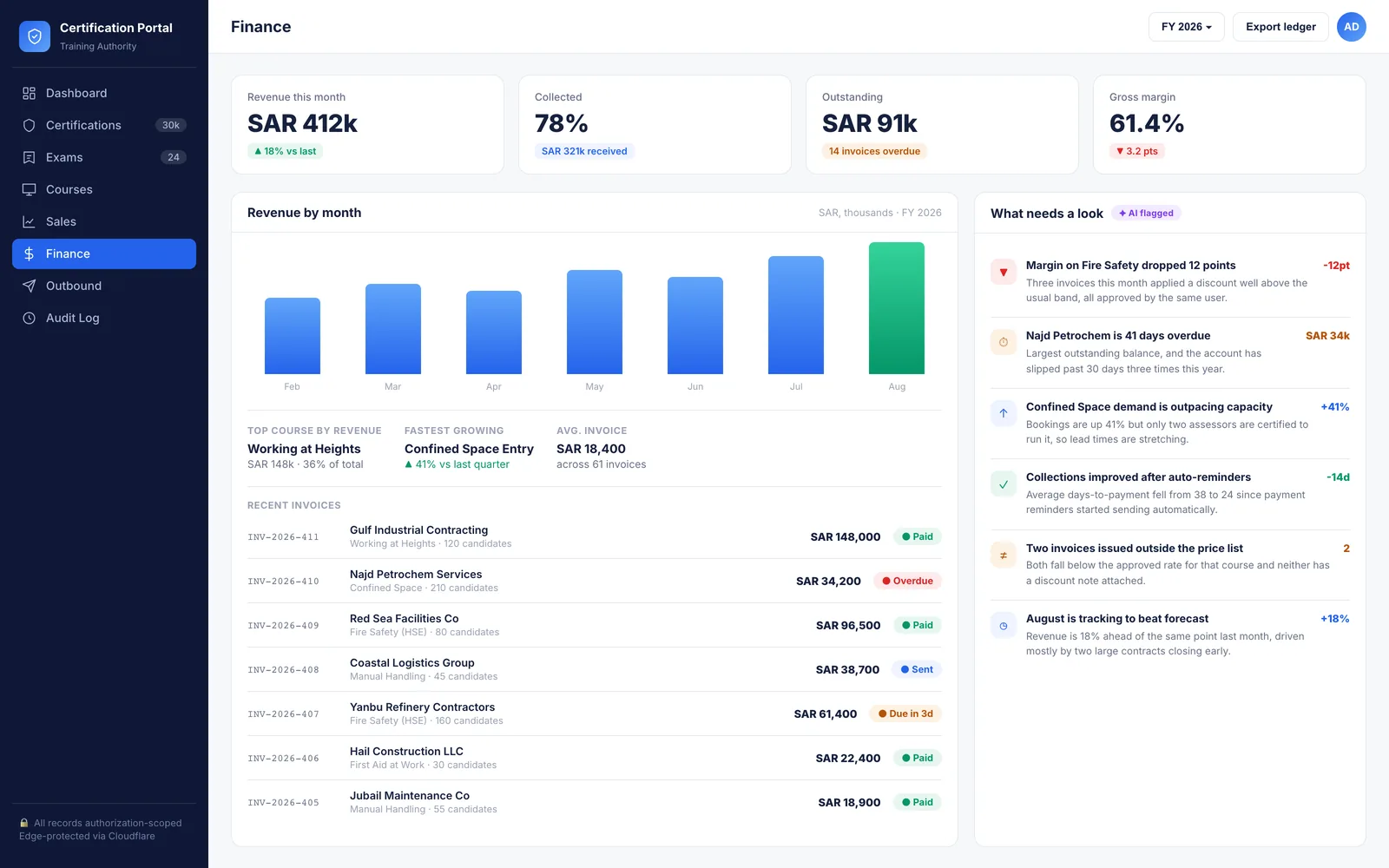
Task: Click the red down-triangle icon for Fire Safety margin
Action: (x=1004, y=272)
